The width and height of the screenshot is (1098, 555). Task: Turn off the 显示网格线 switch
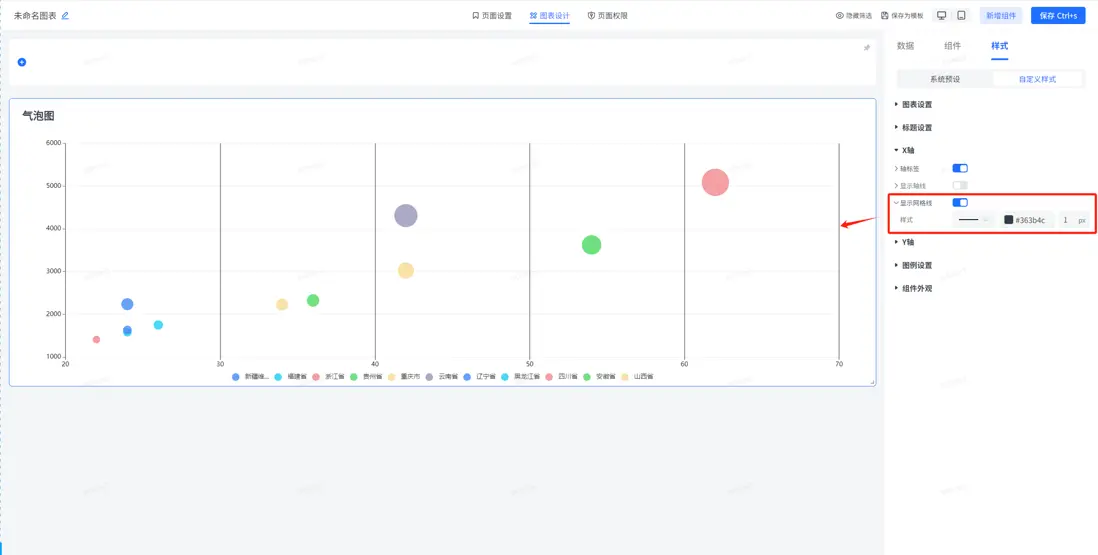960,203
